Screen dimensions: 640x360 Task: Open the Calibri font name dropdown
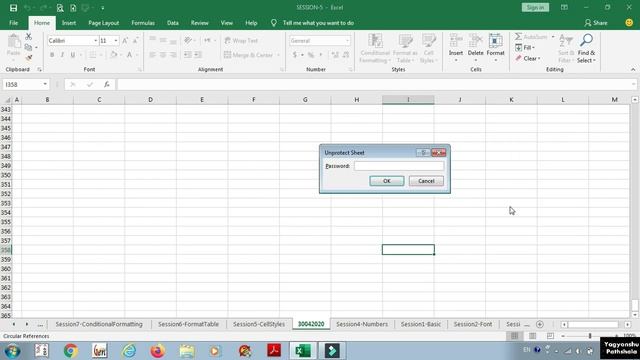tap(96, 41)
